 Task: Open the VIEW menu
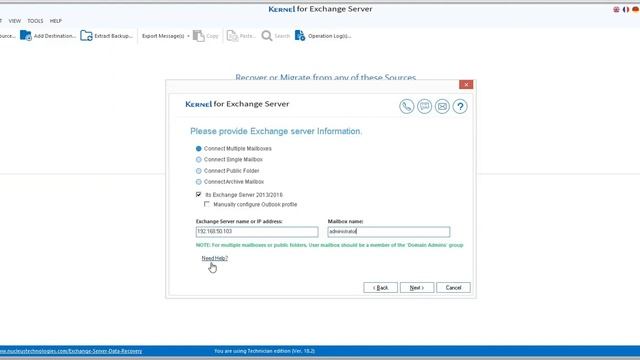pyautogui.click(x=15, y=21)
